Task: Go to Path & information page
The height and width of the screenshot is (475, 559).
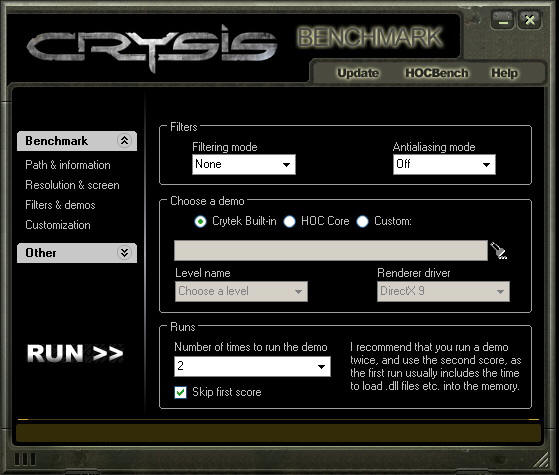Action: coord(68,165)
